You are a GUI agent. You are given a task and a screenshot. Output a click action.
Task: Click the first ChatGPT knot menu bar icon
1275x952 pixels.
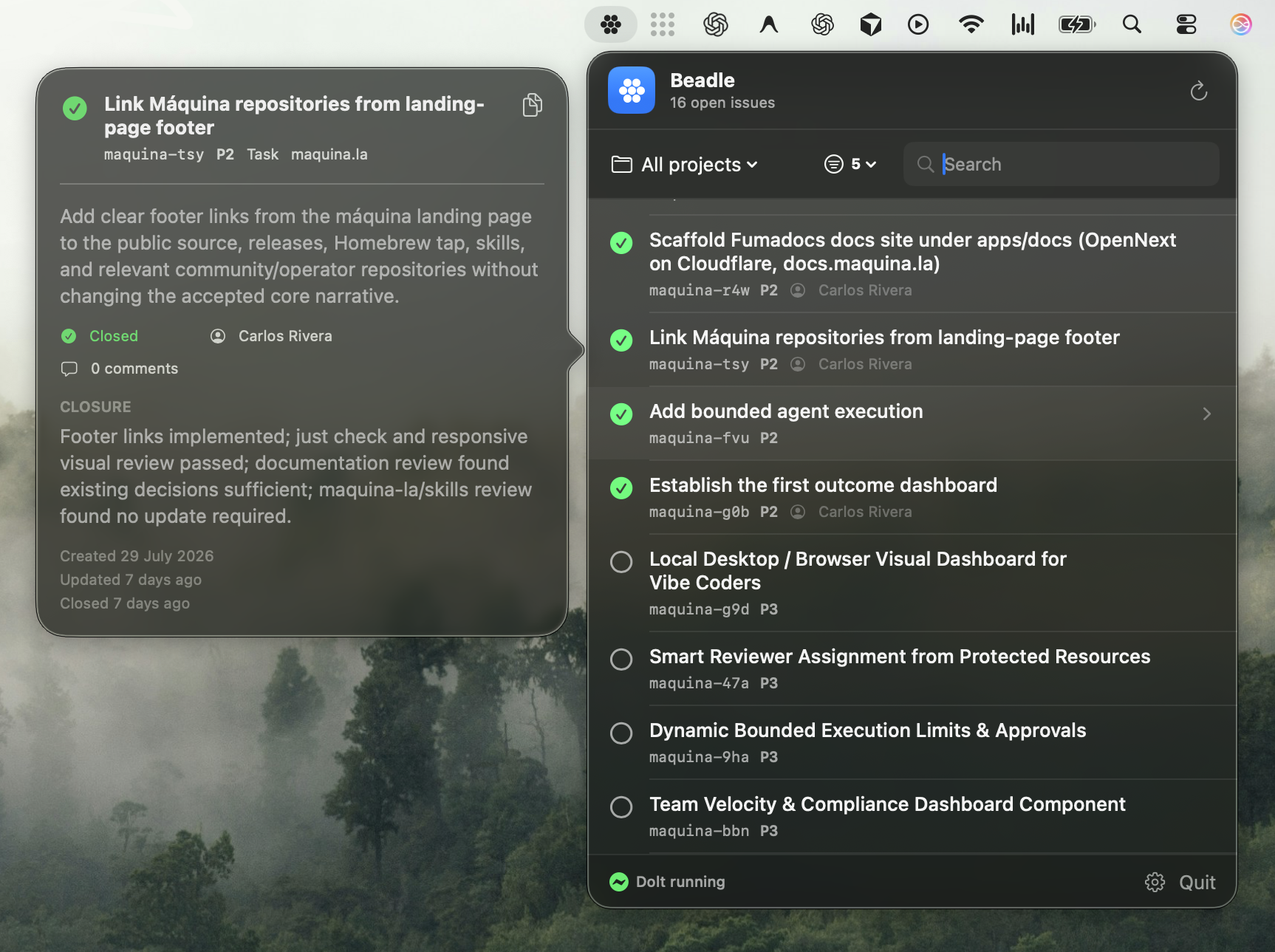[716, 24]
